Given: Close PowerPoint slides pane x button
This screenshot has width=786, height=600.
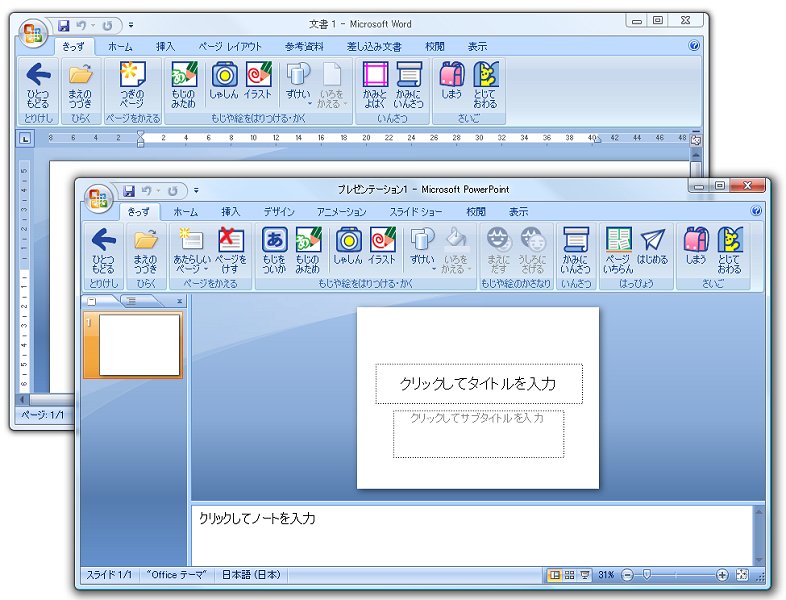Looking at the screenshot, I should [179, 301].
